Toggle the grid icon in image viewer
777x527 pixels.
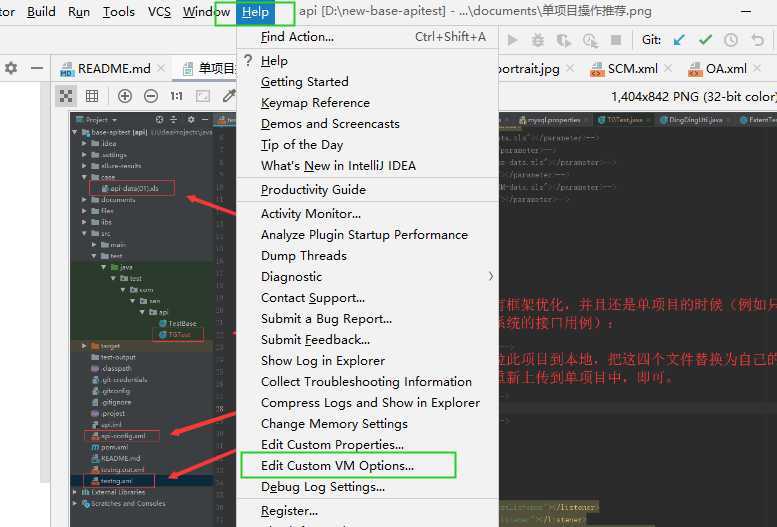click(92, 96)
